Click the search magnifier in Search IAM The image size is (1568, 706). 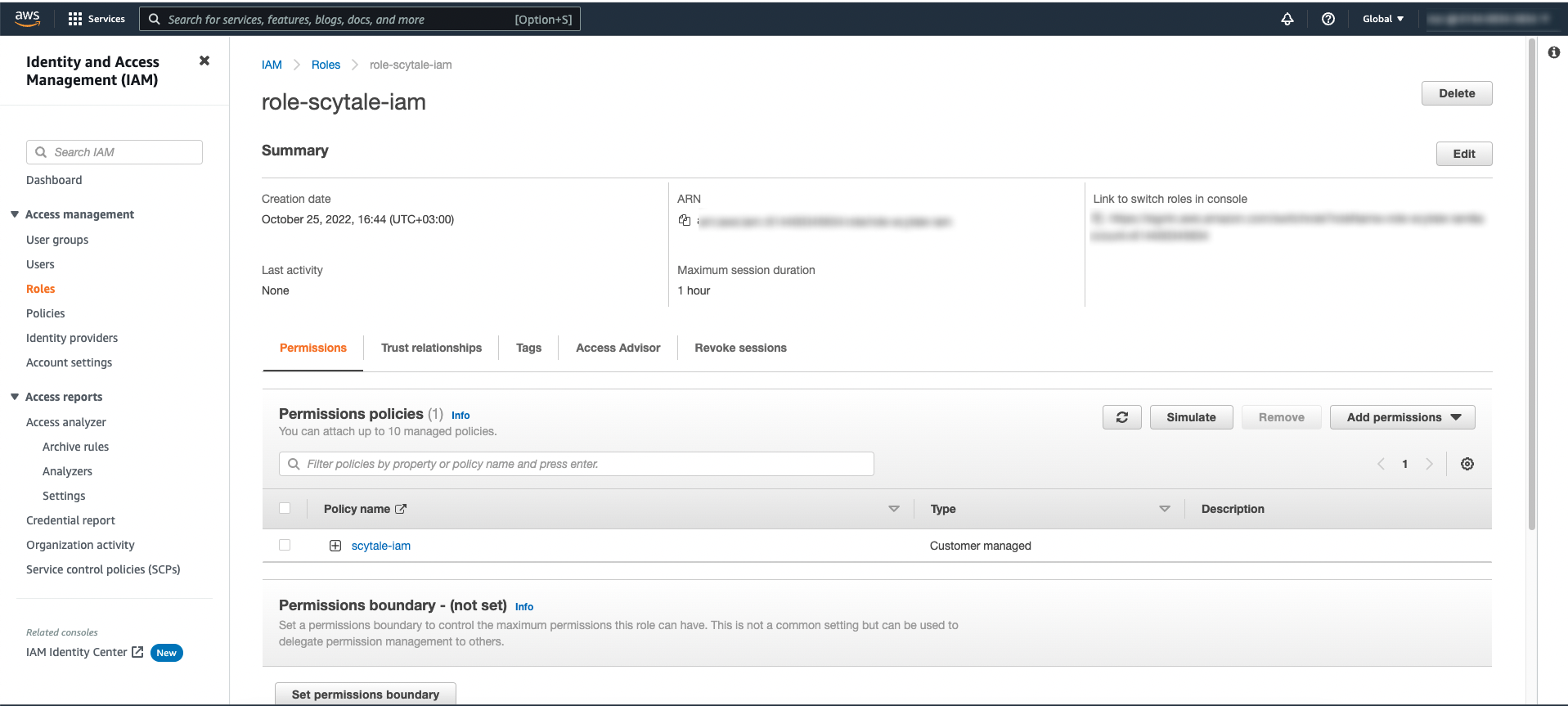41,152
